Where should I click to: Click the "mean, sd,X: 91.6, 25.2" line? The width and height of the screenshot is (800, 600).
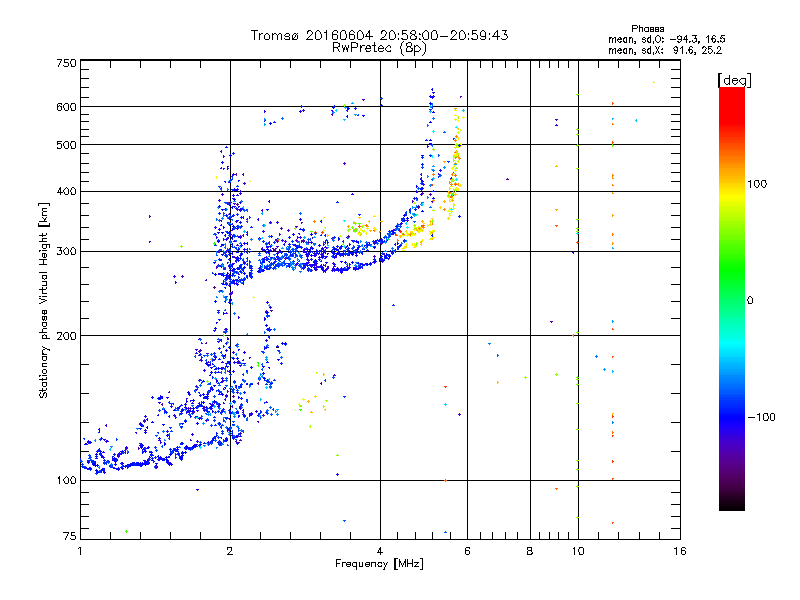(x=665, y=51)
